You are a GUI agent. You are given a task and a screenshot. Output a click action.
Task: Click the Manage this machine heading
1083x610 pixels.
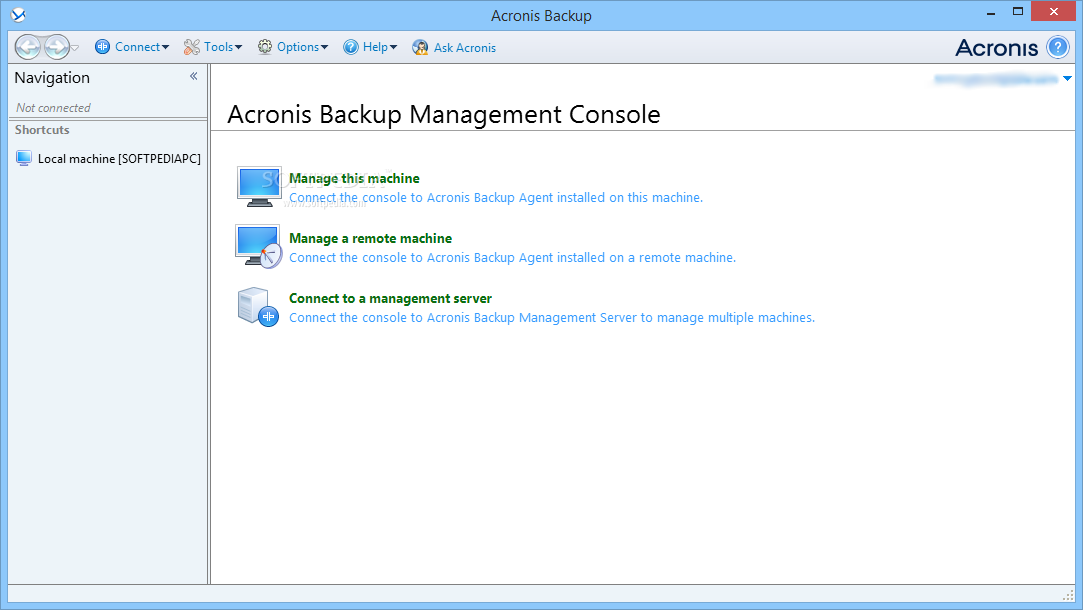[354, 178]
